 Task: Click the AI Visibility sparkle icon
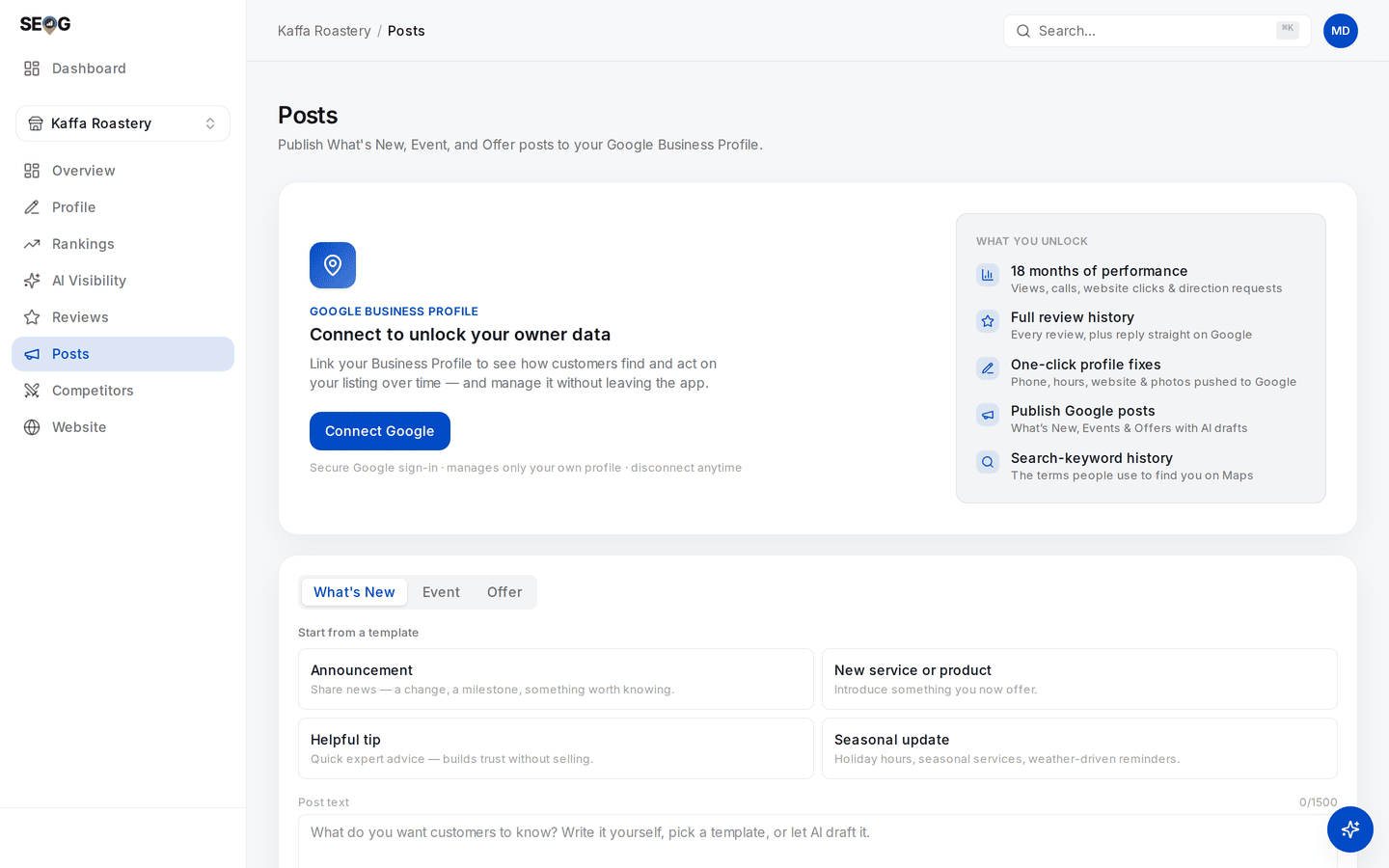click(x=32, y=281)
